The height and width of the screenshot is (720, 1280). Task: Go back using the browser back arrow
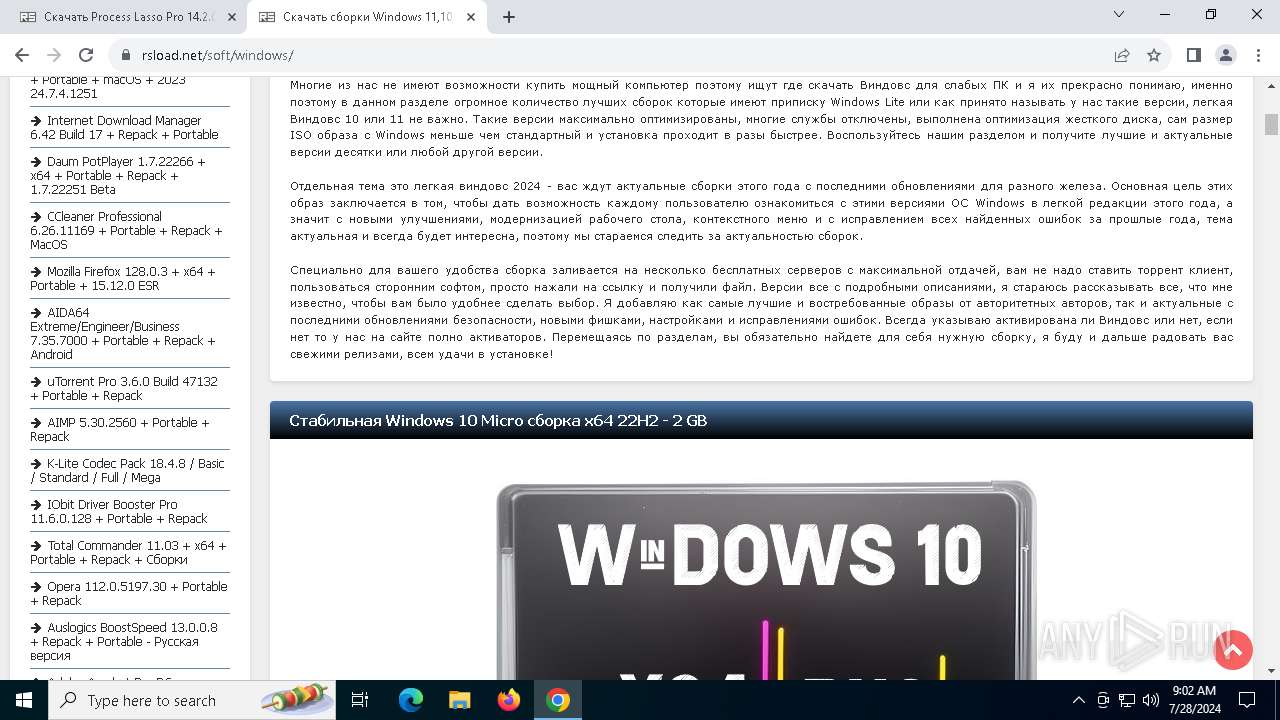(x=22, y=55)
